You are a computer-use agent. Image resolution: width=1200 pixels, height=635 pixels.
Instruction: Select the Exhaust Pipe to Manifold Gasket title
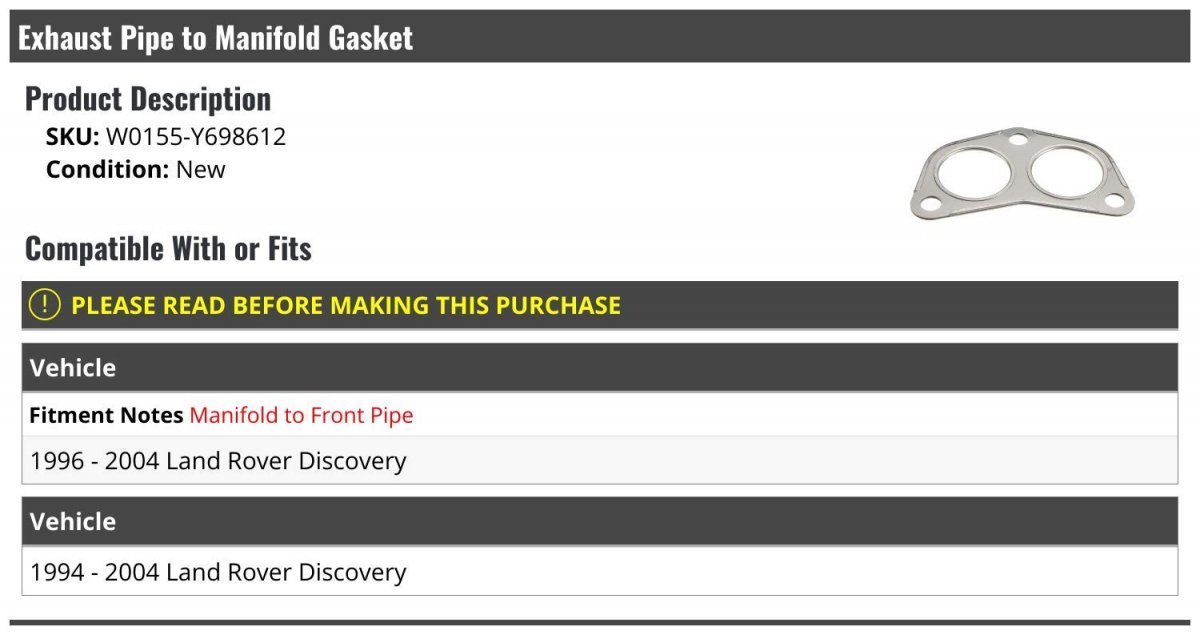tap(216, 38)
